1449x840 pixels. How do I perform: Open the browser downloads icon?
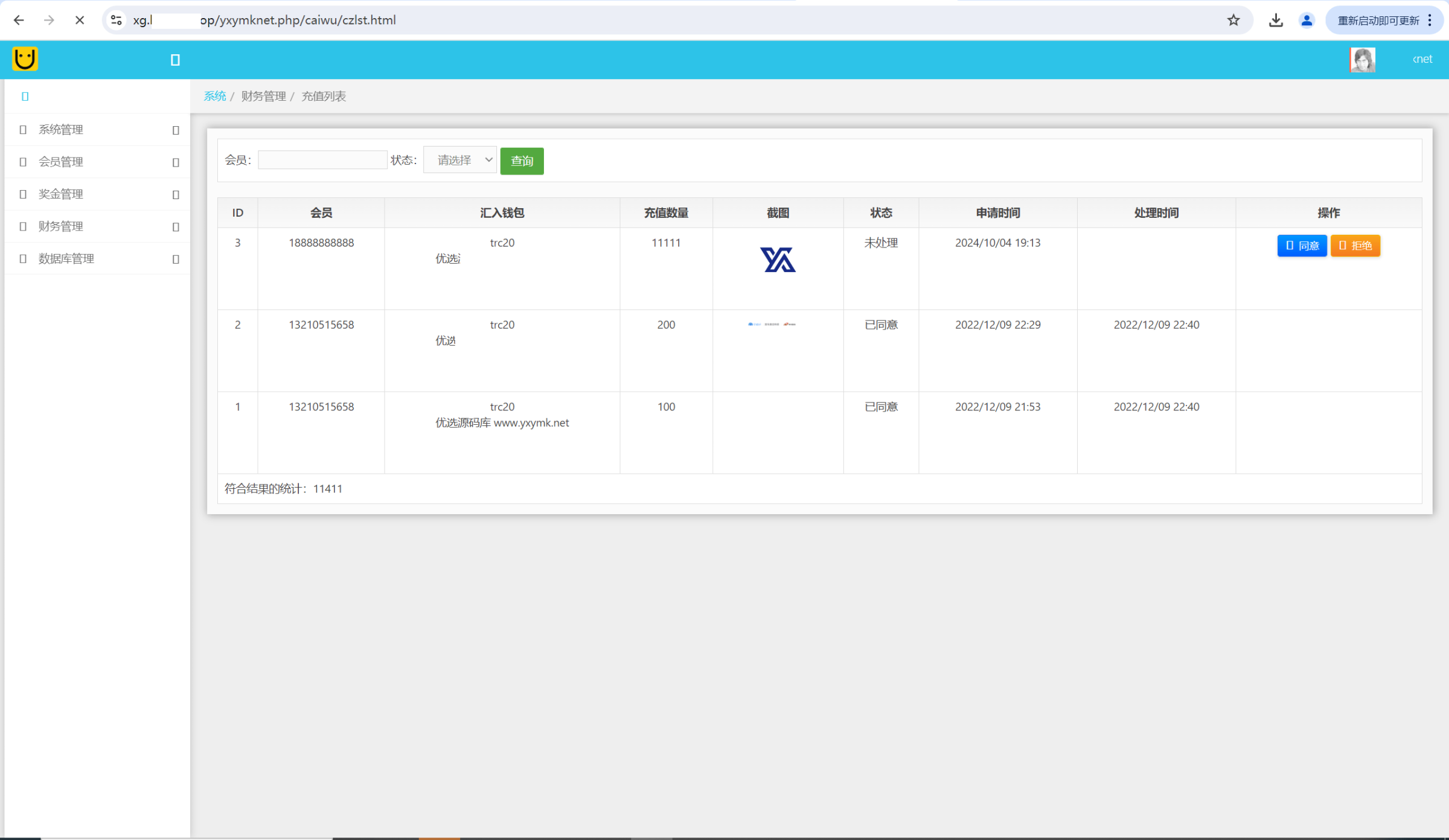click(1276, 21)
